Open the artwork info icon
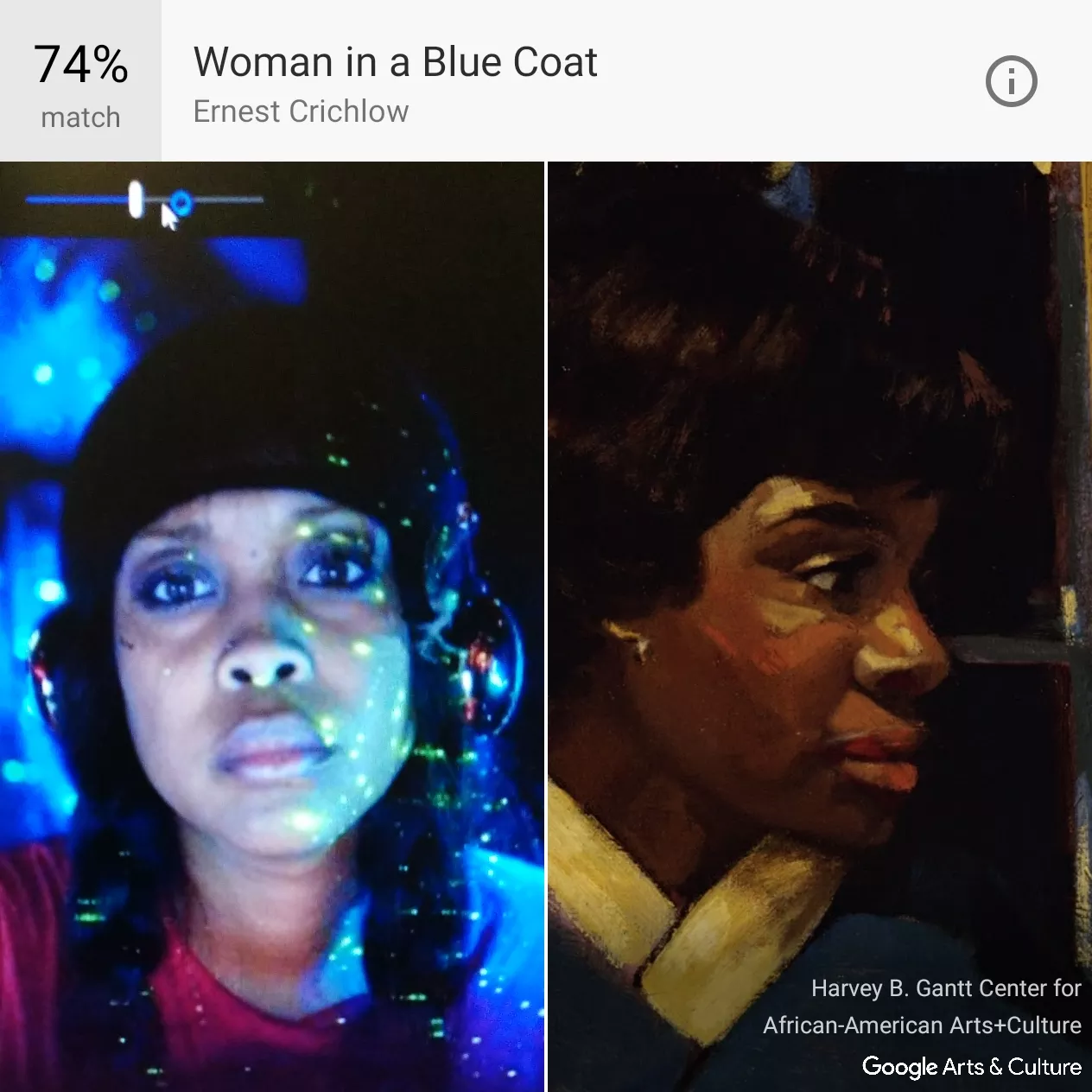 click(x=1011, y=81)
